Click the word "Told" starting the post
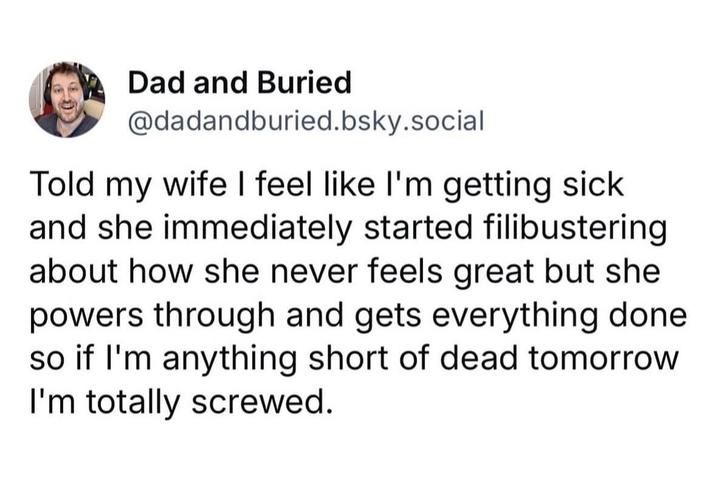 62,186
